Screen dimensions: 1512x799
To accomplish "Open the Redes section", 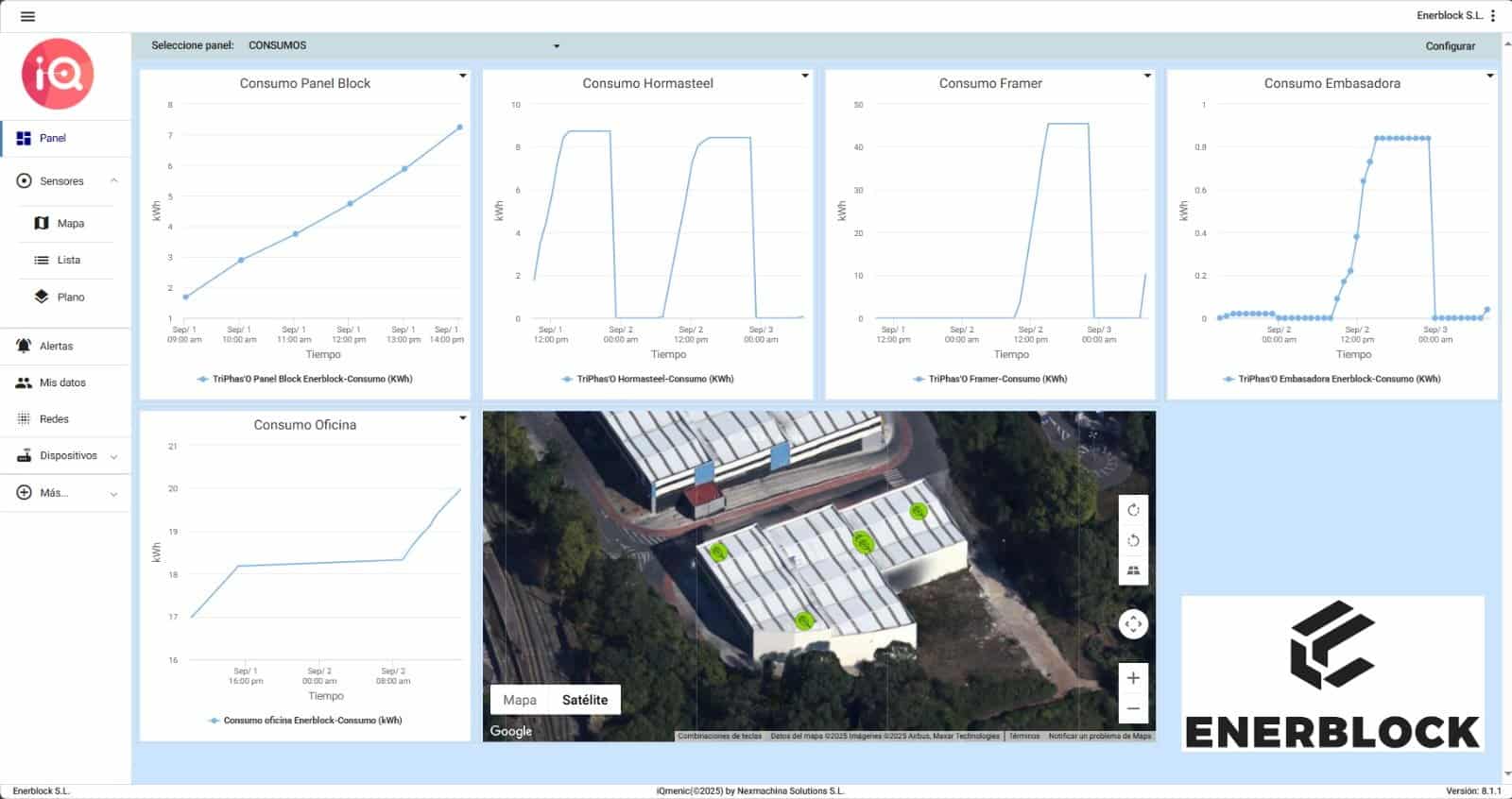I will [54, 418].
